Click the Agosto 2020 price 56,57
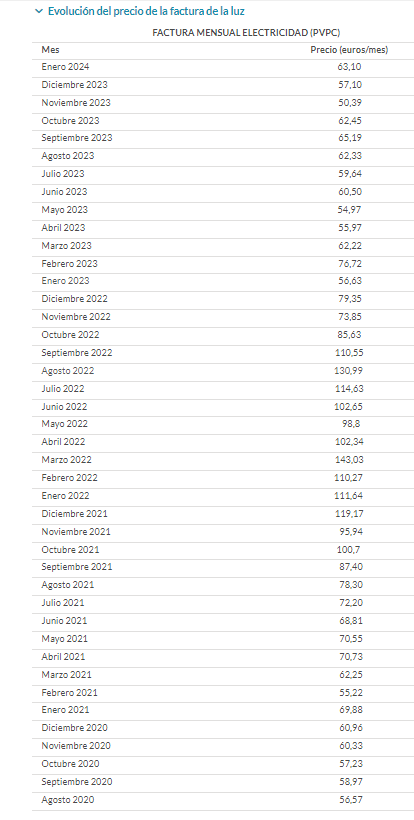The image size is (414, 820). (350, 800)
